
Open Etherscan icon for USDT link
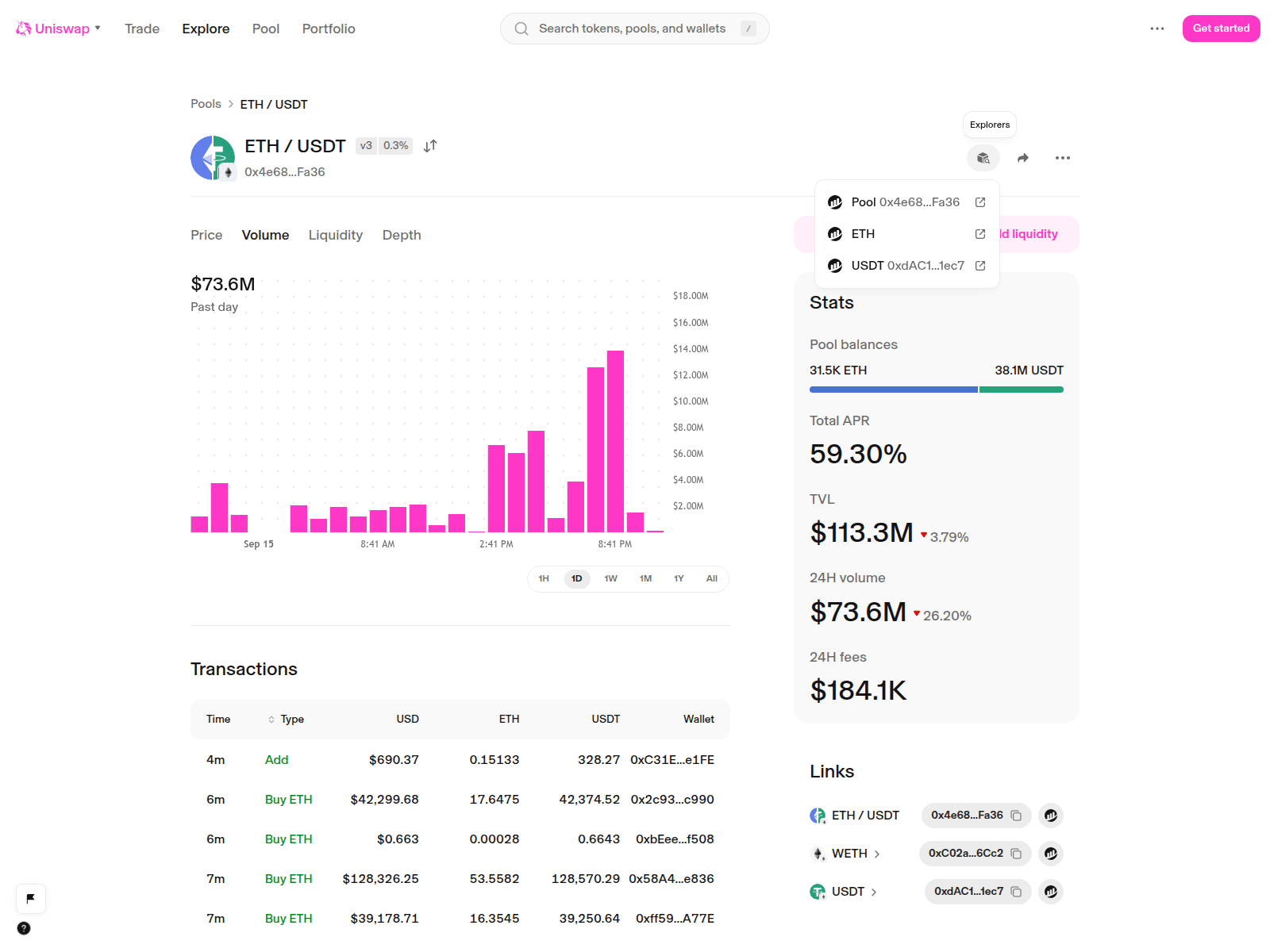point(1051,892)
